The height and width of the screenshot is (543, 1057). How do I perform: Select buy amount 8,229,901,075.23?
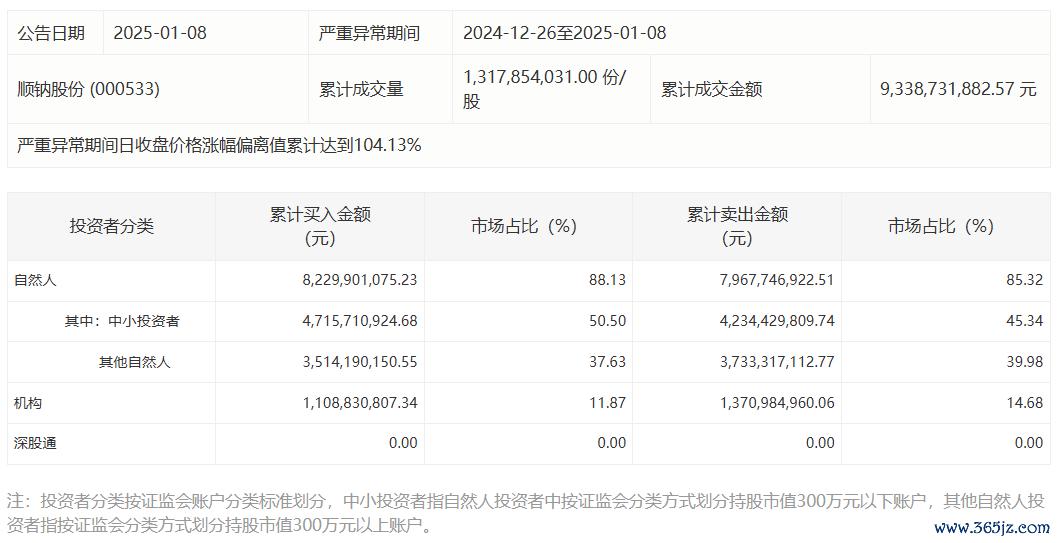pyautogui.click(x=360, y=280)
